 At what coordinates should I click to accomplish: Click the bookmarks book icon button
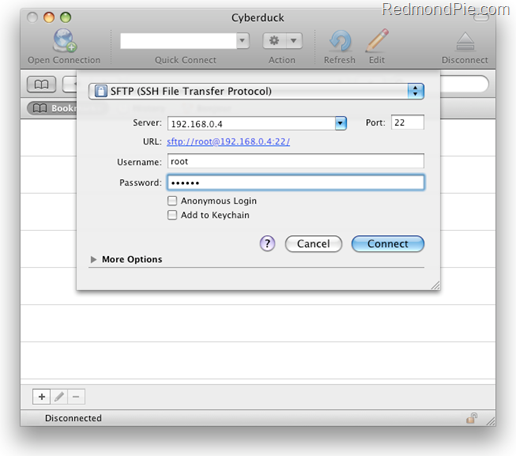[x=41, y=84]
